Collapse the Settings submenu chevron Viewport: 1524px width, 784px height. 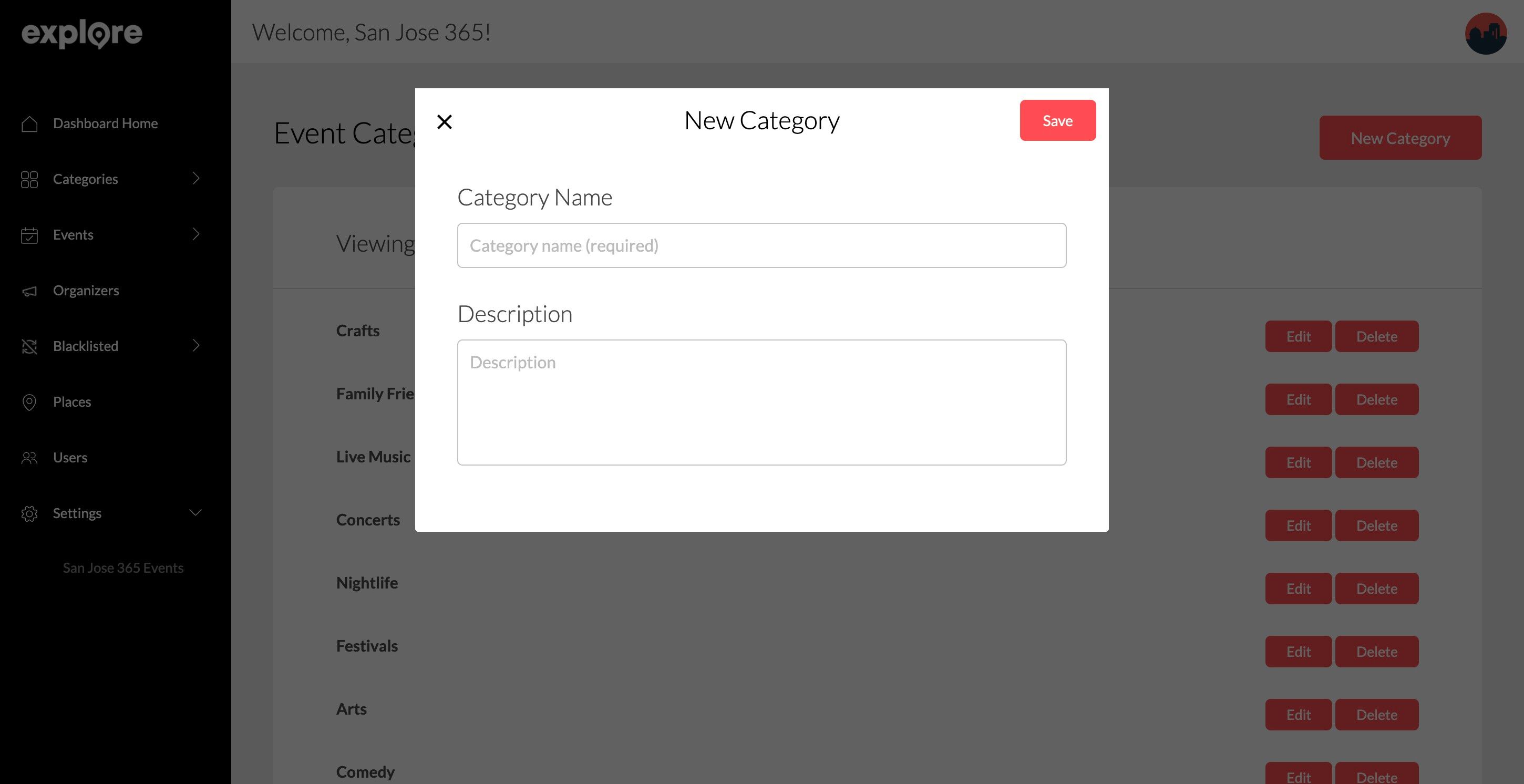[195, 512]
